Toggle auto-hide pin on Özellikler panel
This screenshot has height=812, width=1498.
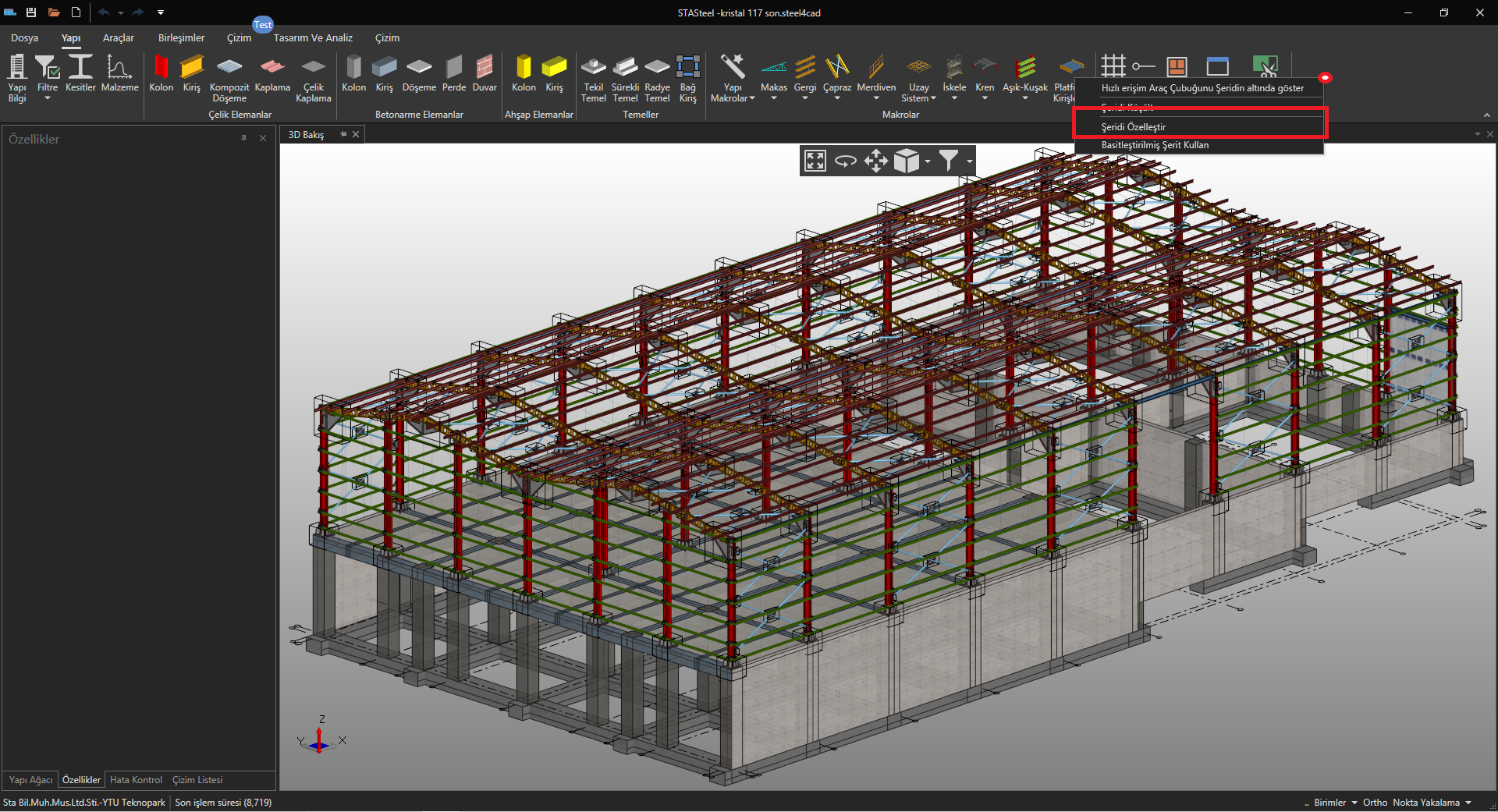tap(244, 138)
